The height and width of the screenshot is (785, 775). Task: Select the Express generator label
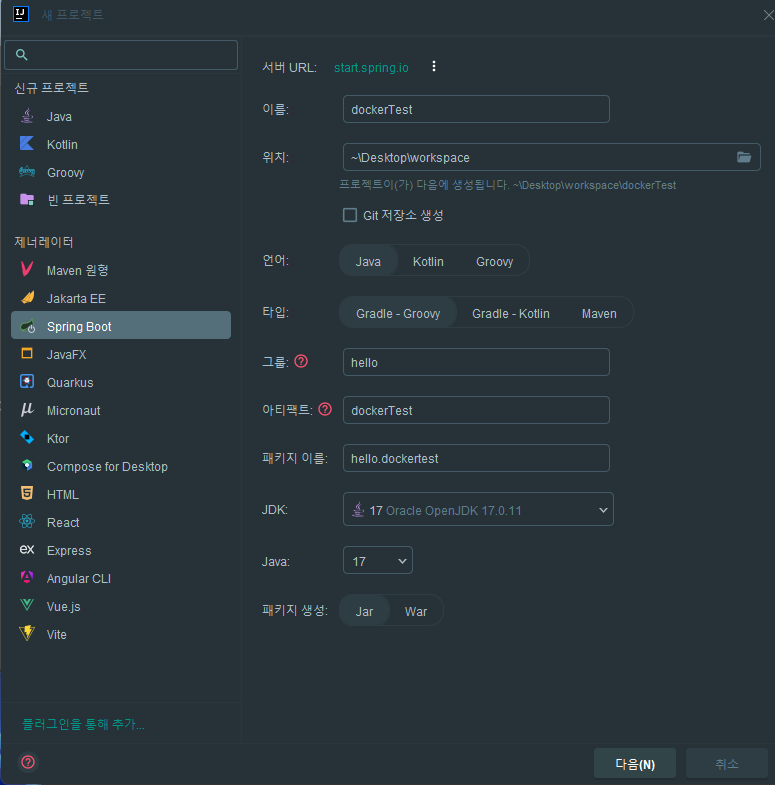click(69, 551)
